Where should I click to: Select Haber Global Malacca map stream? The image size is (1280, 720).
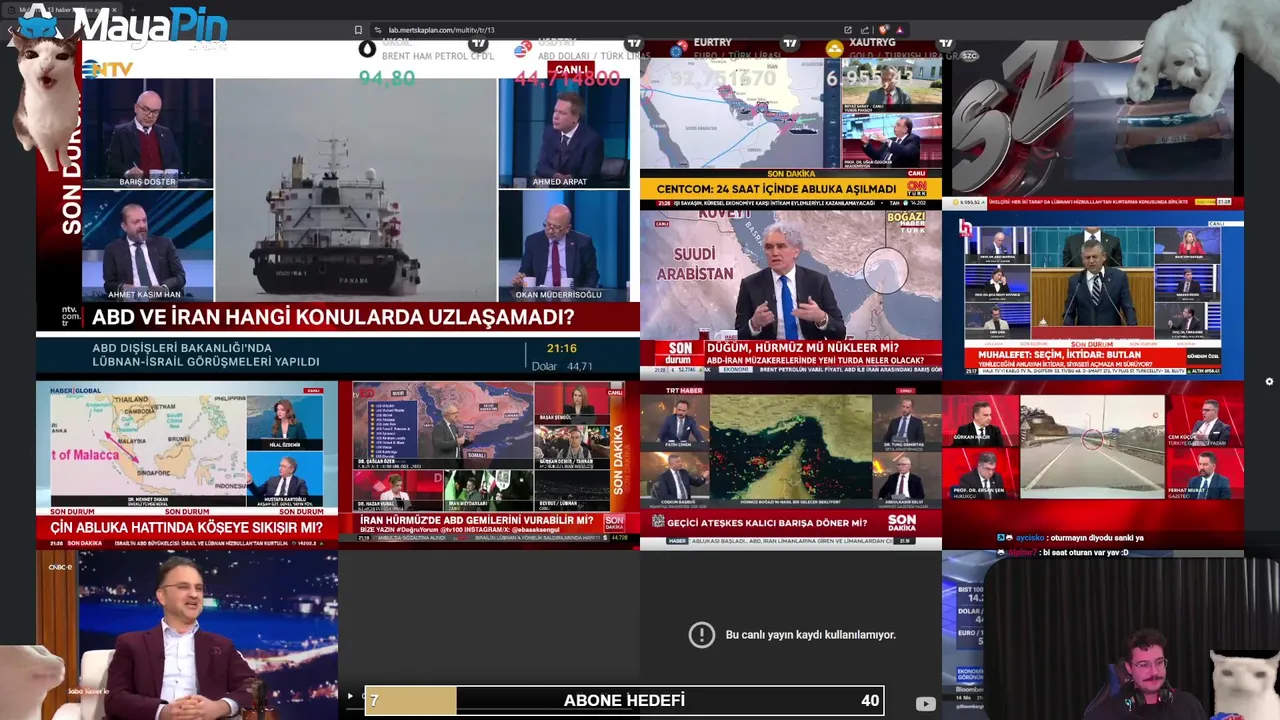coord(187,464)
